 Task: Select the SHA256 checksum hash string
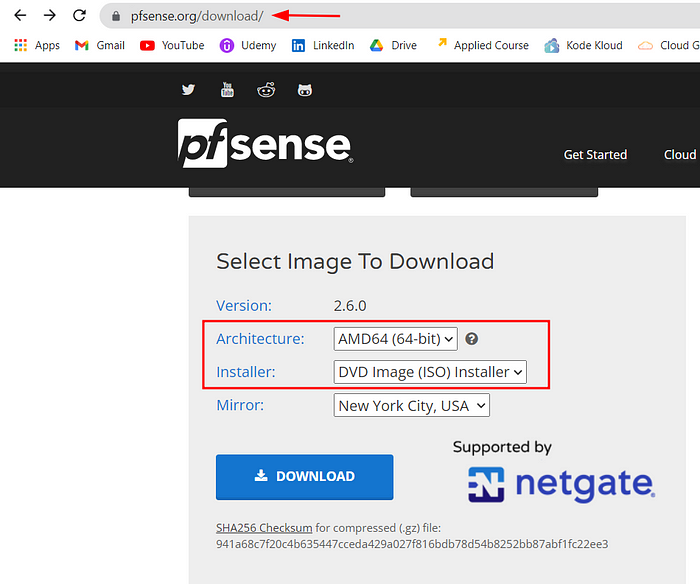[412, 544]
